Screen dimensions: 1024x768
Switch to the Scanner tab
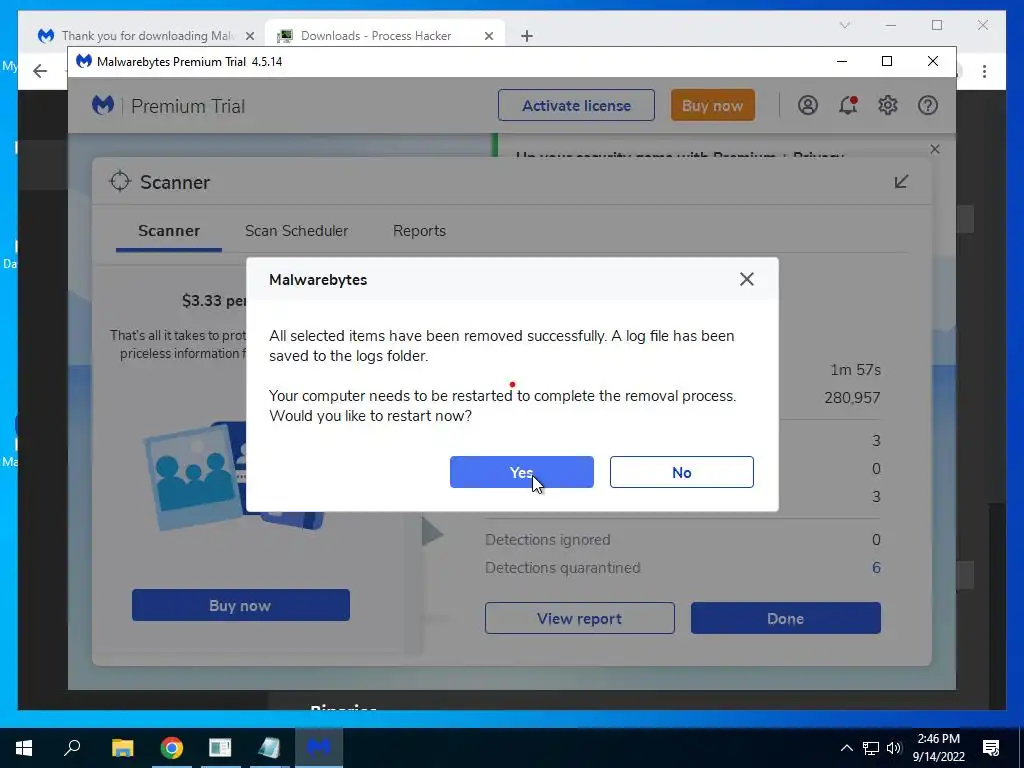[168, 231]
